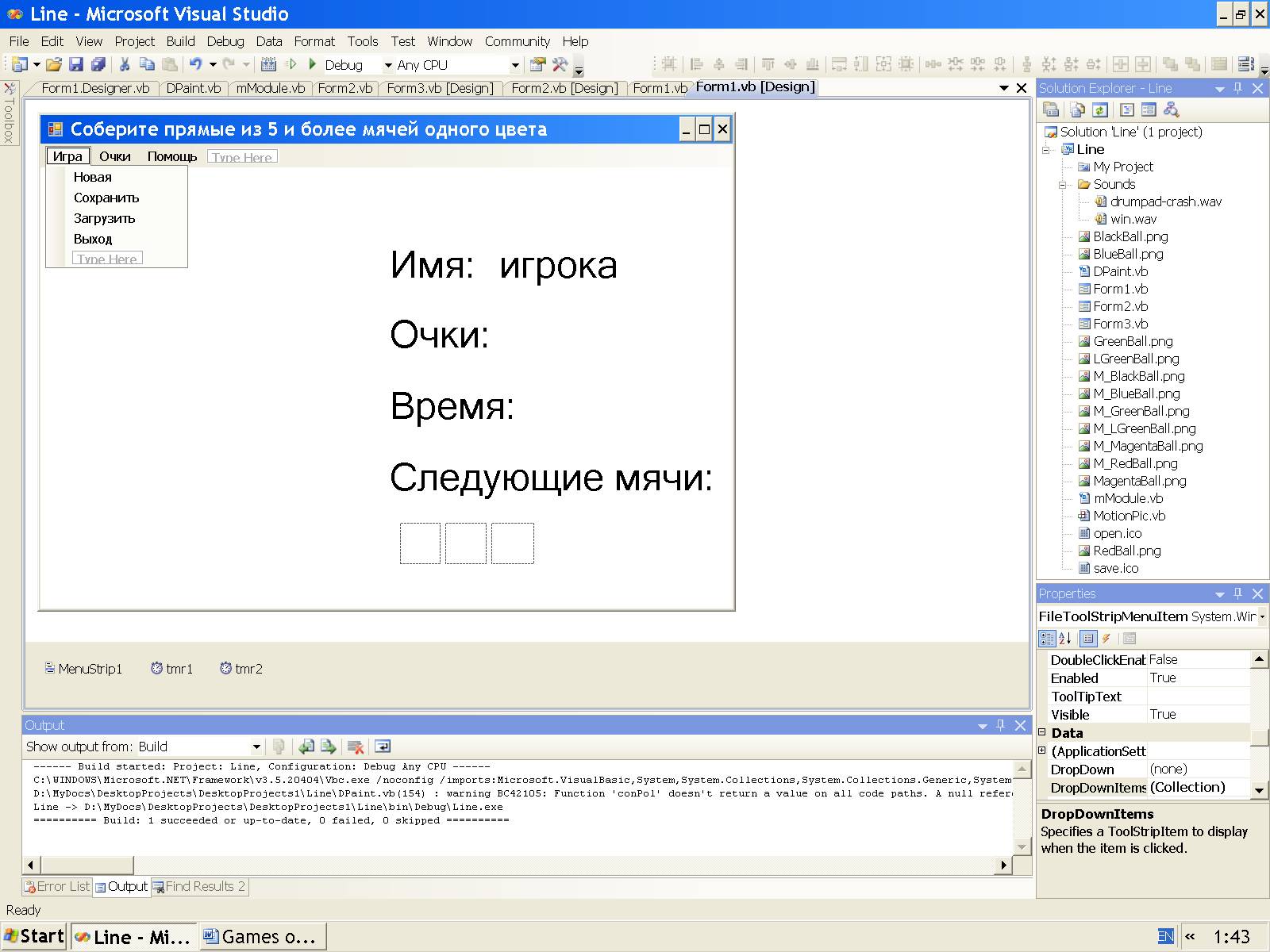Click the Cut scissors icon
Viewport: 1270px width, 952px height.
[x=125, y=65]
